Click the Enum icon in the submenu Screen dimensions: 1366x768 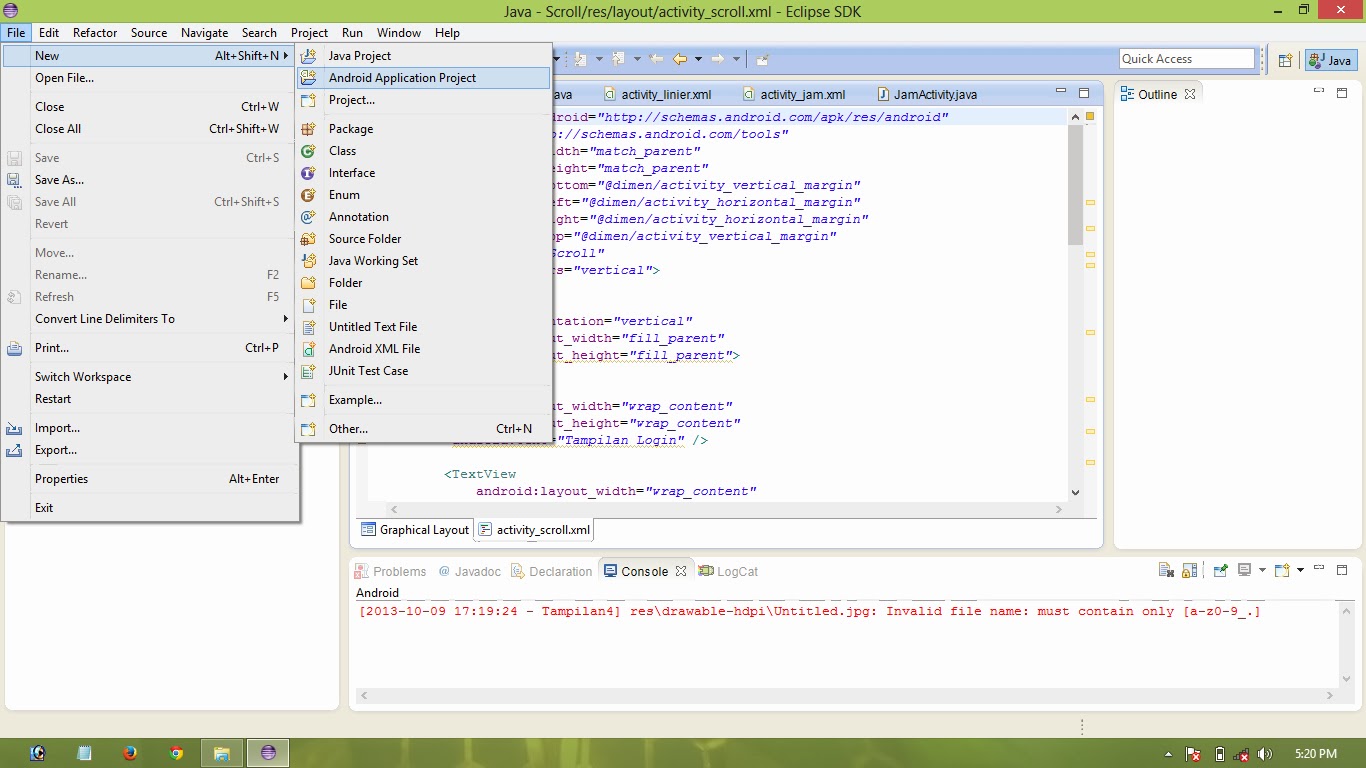pyautogui.click(x=309, y=195)
